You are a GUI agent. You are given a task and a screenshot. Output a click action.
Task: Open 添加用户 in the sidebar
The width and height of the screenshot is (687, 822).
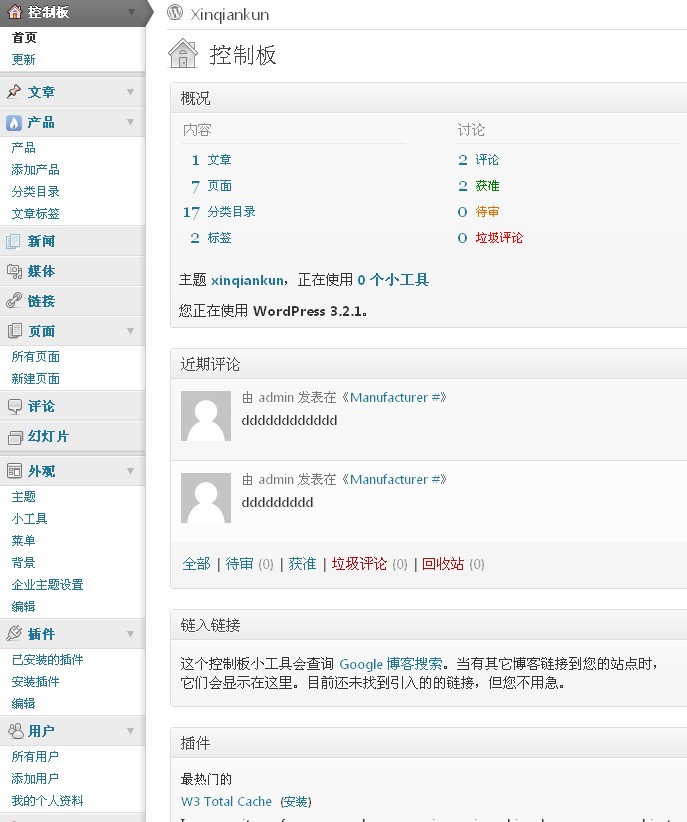tap(35, 779)
